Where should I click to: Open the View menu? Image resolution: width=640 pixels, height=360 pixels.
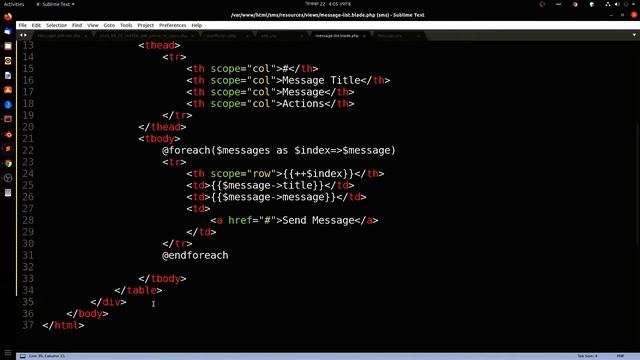93,25
